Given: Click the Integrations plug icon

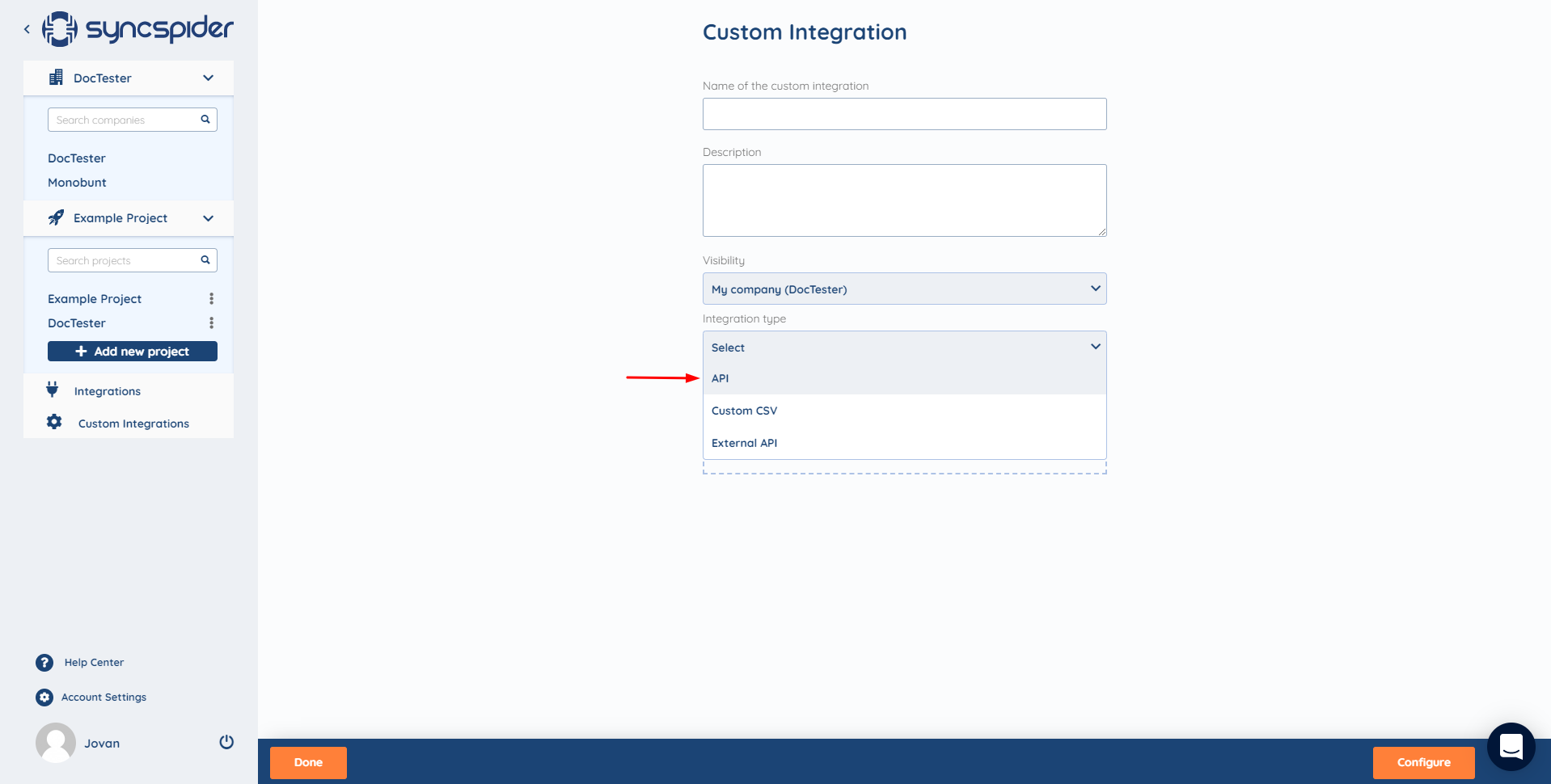Looking at the screenshot, I should point(53,390).
